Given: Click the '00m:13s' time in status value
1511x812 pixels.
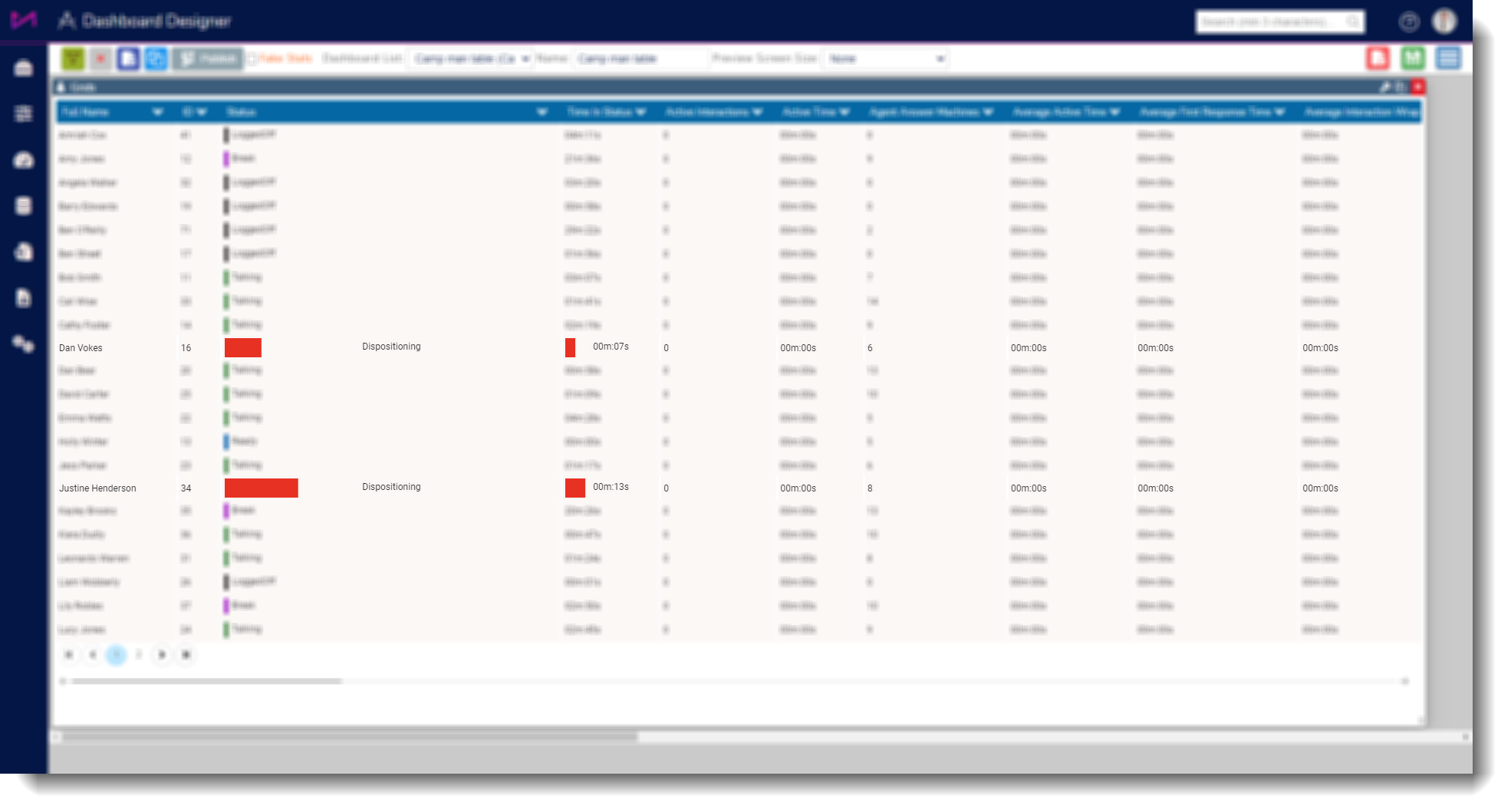Looking at the screenshot, I should [611, 487].
